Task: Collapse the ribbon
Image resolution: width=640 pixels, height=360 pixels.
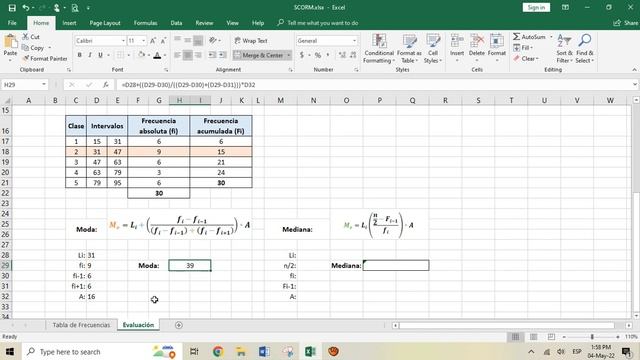Action: [634, 70]
